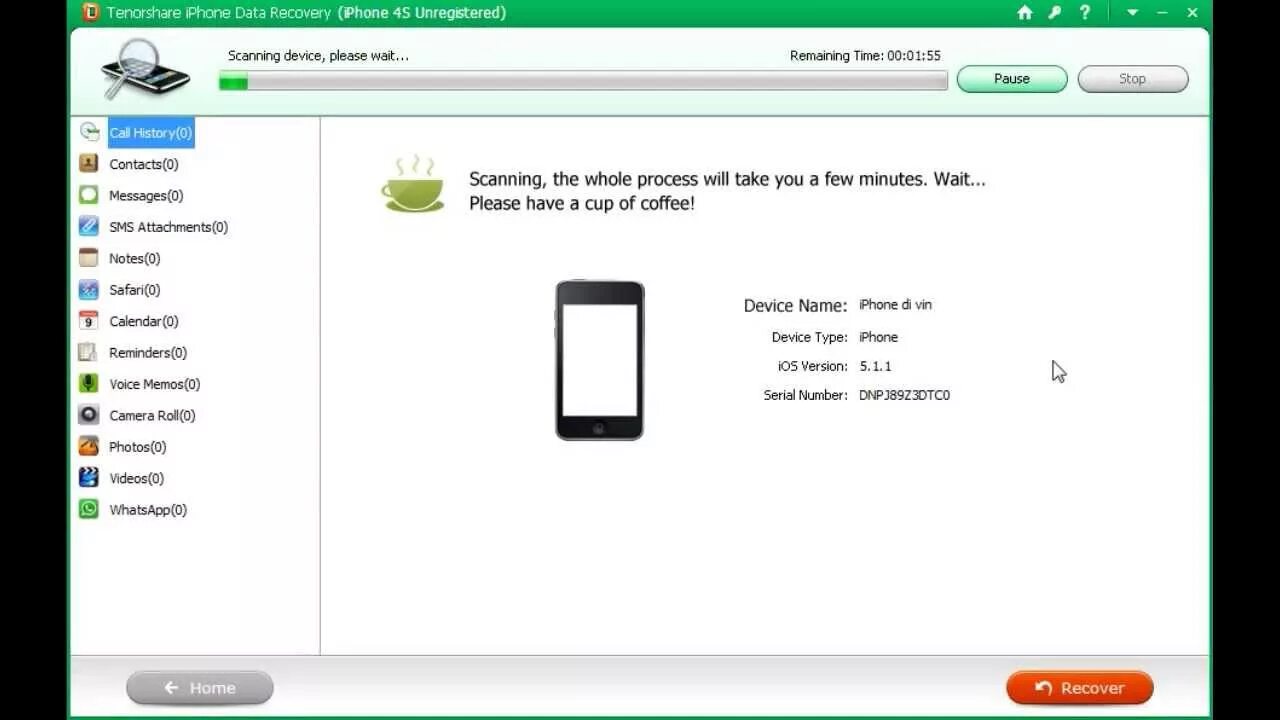Click the Notes icon in sidebar
Viewport: 1280px width, 720px height.
pyautogui.click(x=89, y=258)
